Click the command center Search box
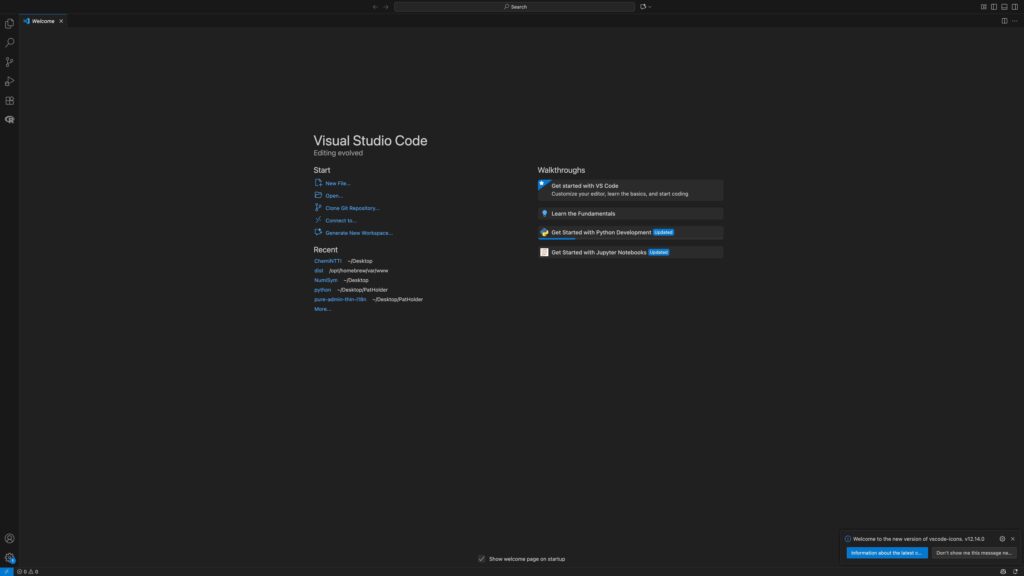This screenshot has height=576, width=1024. coord(514,6)
